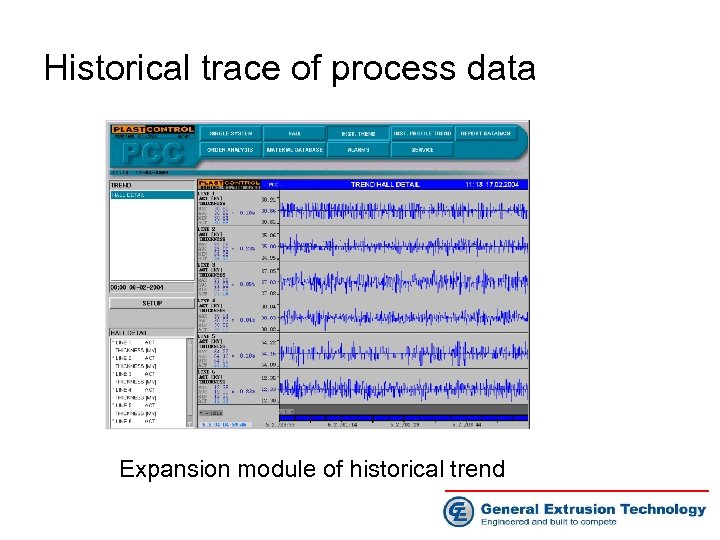The height and width of the screenshot is (540, 720).
Task: Click the PlastControl PCC logo
Action: tap(153, 146)
